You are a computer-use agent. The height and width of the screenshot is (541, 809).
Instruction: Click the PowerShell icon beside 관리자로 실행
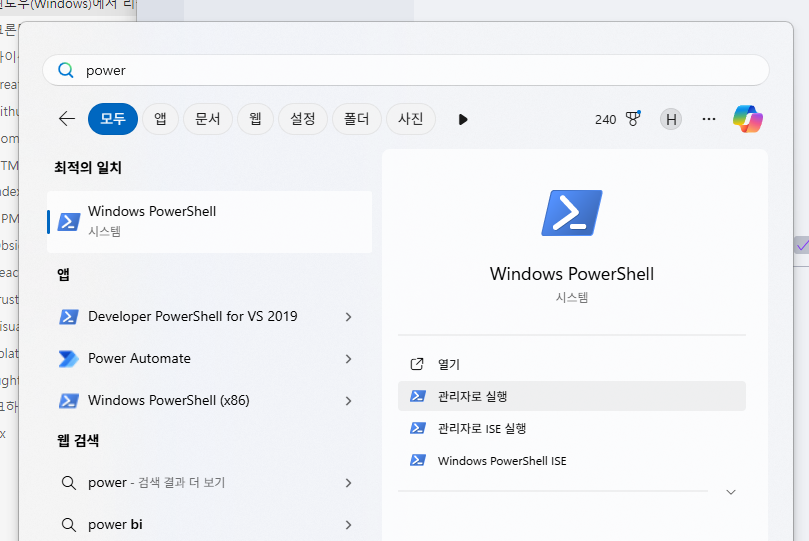pos(417,396)
